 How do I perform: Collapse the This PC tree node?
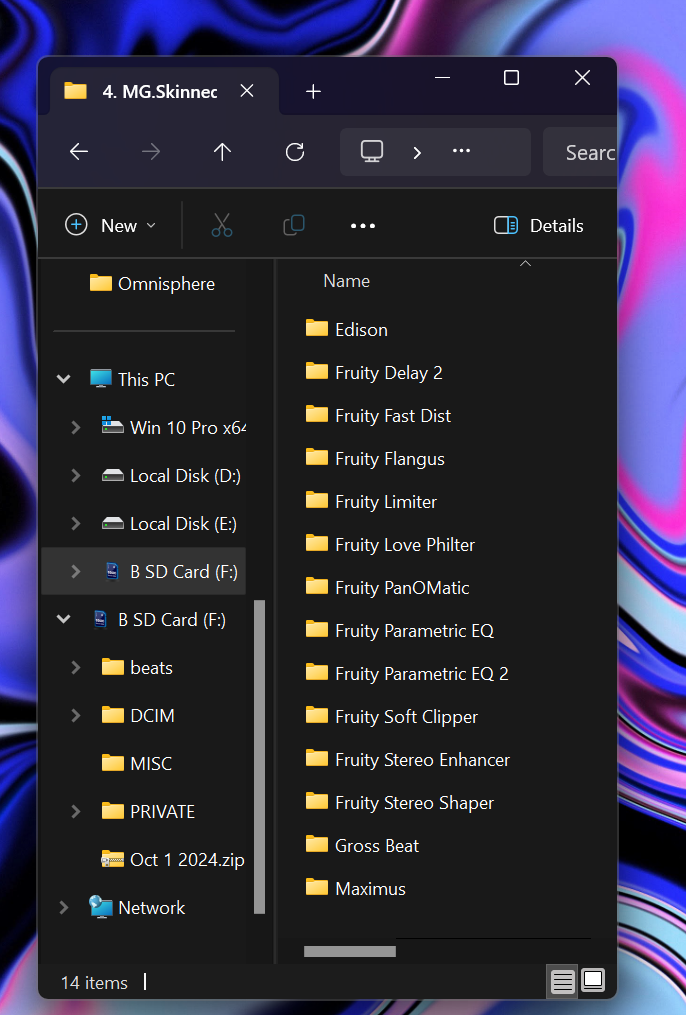[64, 379]
